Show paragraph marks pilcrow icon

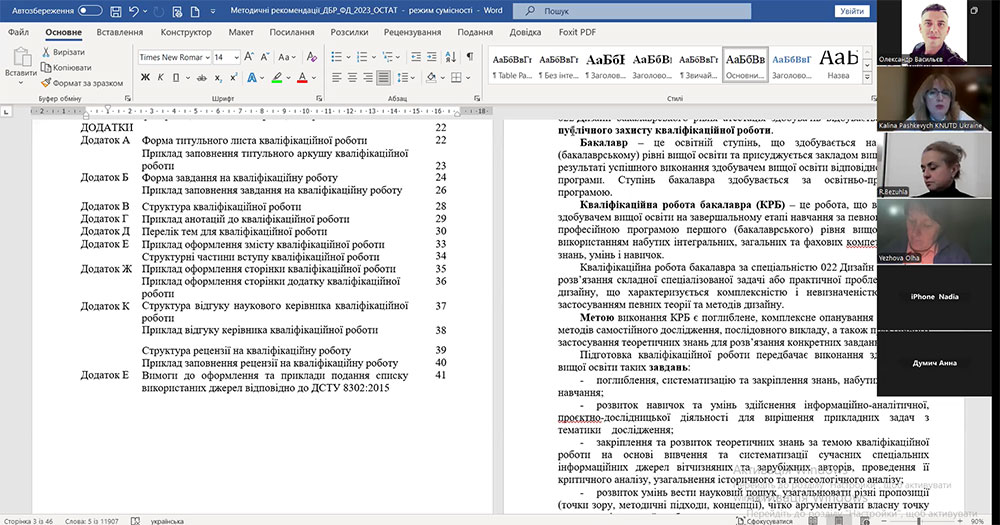pyautogui.click(x=469, y=57)
